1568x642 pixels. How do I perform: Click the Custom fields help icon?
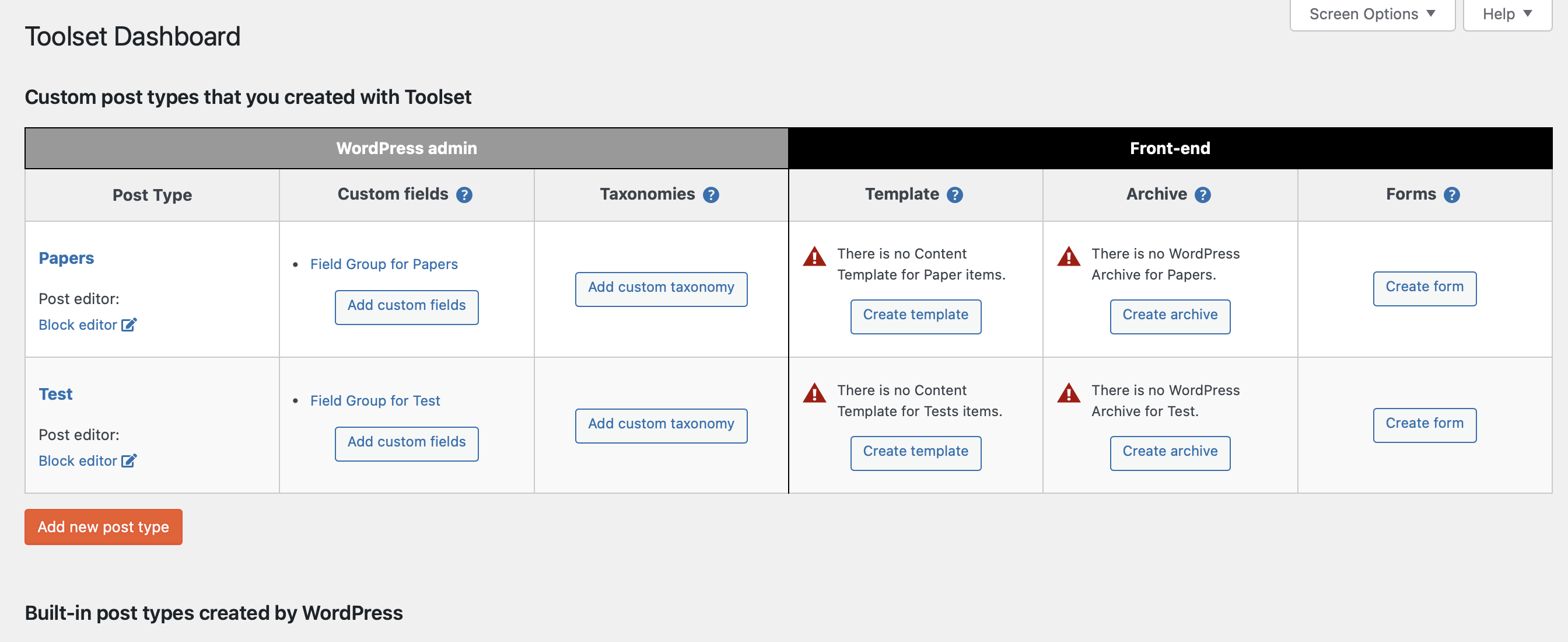click(x=464, y=195)
